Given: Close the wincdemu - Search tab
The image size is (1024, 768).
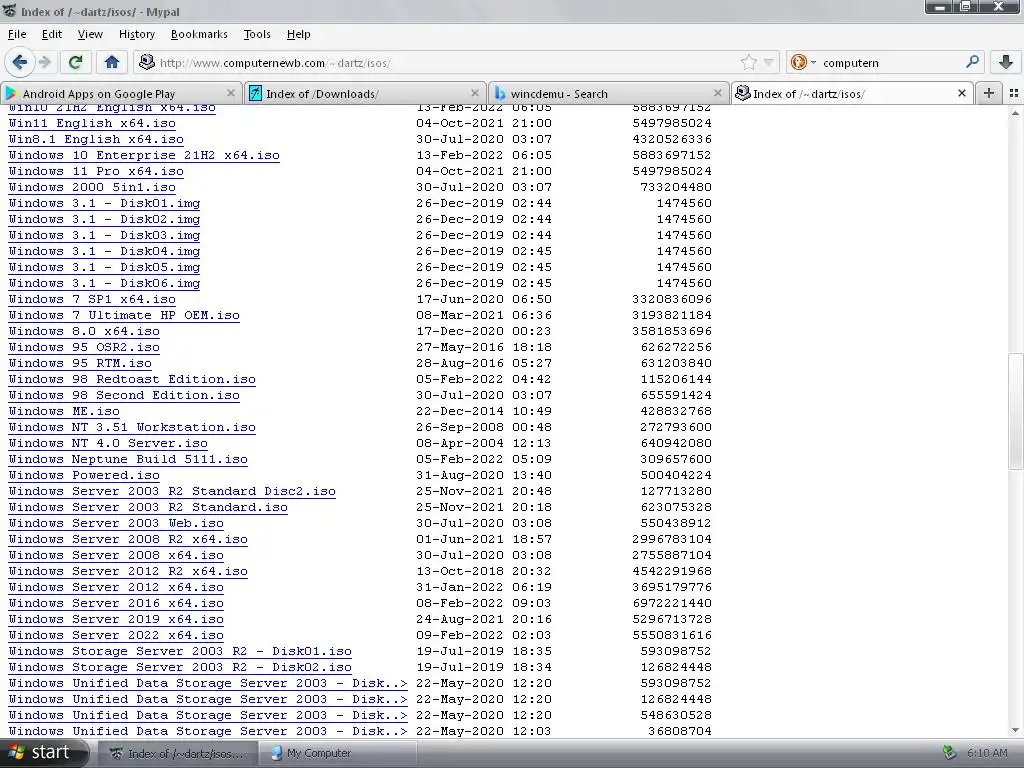Looking at the screenshot, I should click(x=718, y=93).
